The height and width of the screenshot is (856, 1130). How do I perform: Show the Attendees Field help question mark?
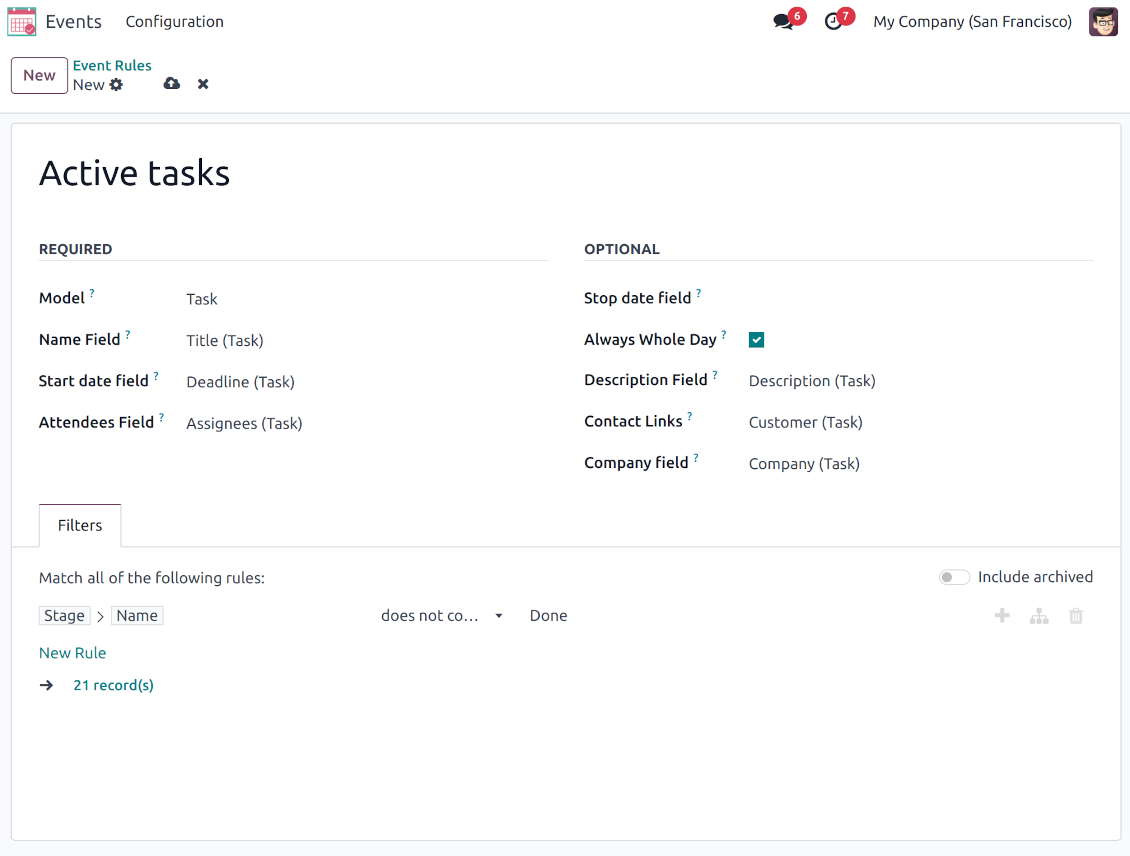161,417
